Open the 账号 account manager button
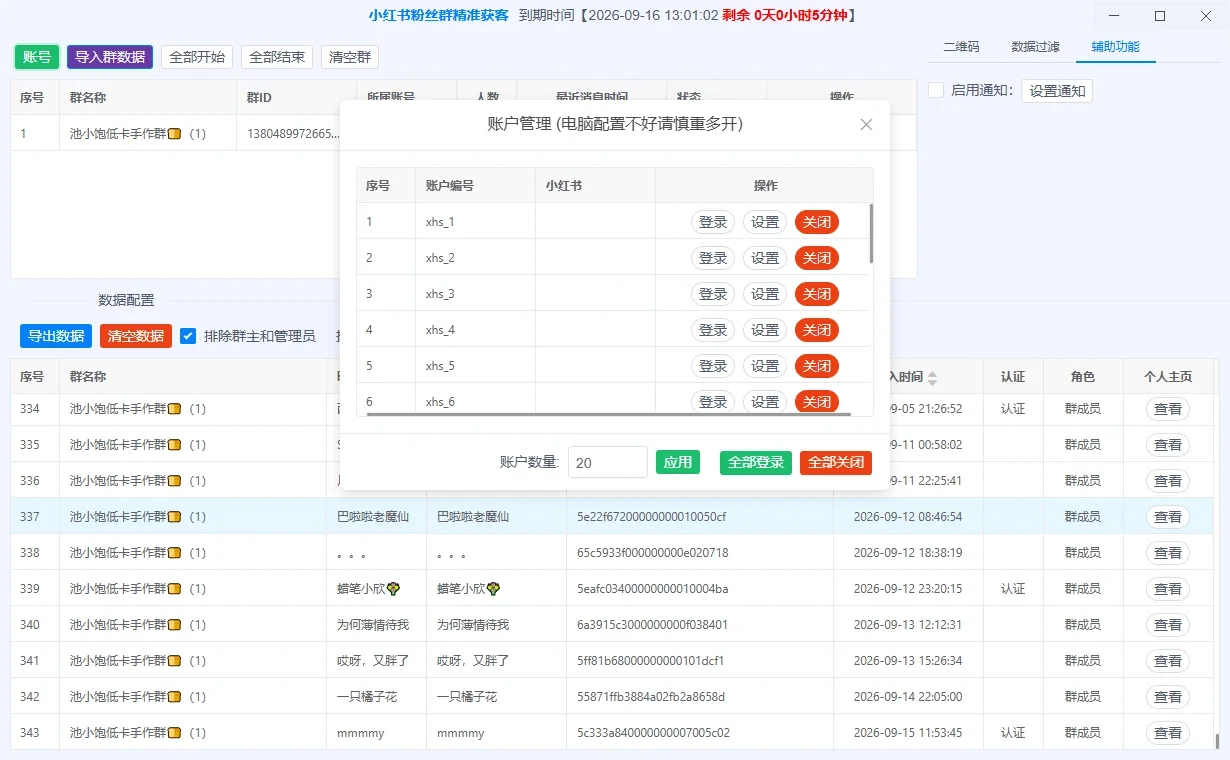This screenshot has height=760, width=1230. coord(37,57)
